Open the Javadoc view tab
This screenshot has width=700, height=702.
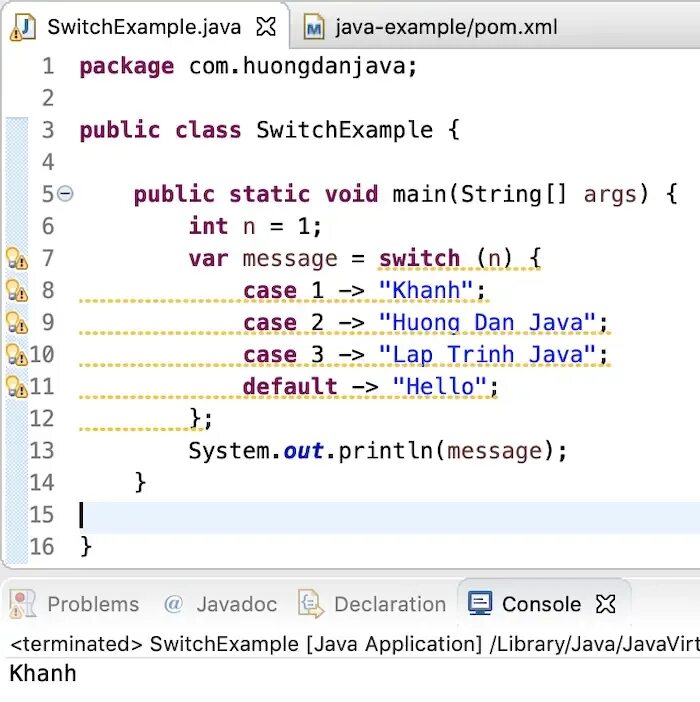(x=220, y=604)
